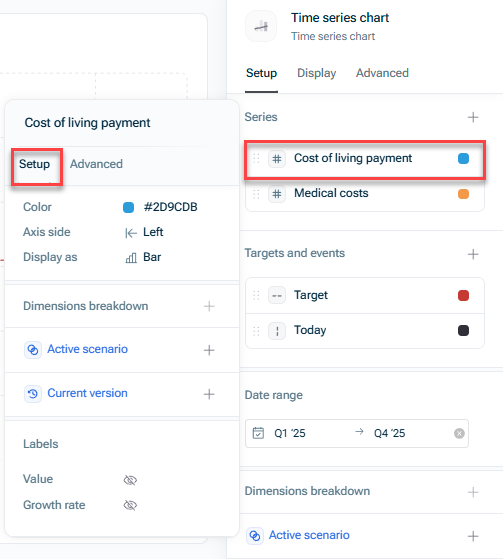
Task: Click Active scenario icon in right panel
Action: coord(255,535)
